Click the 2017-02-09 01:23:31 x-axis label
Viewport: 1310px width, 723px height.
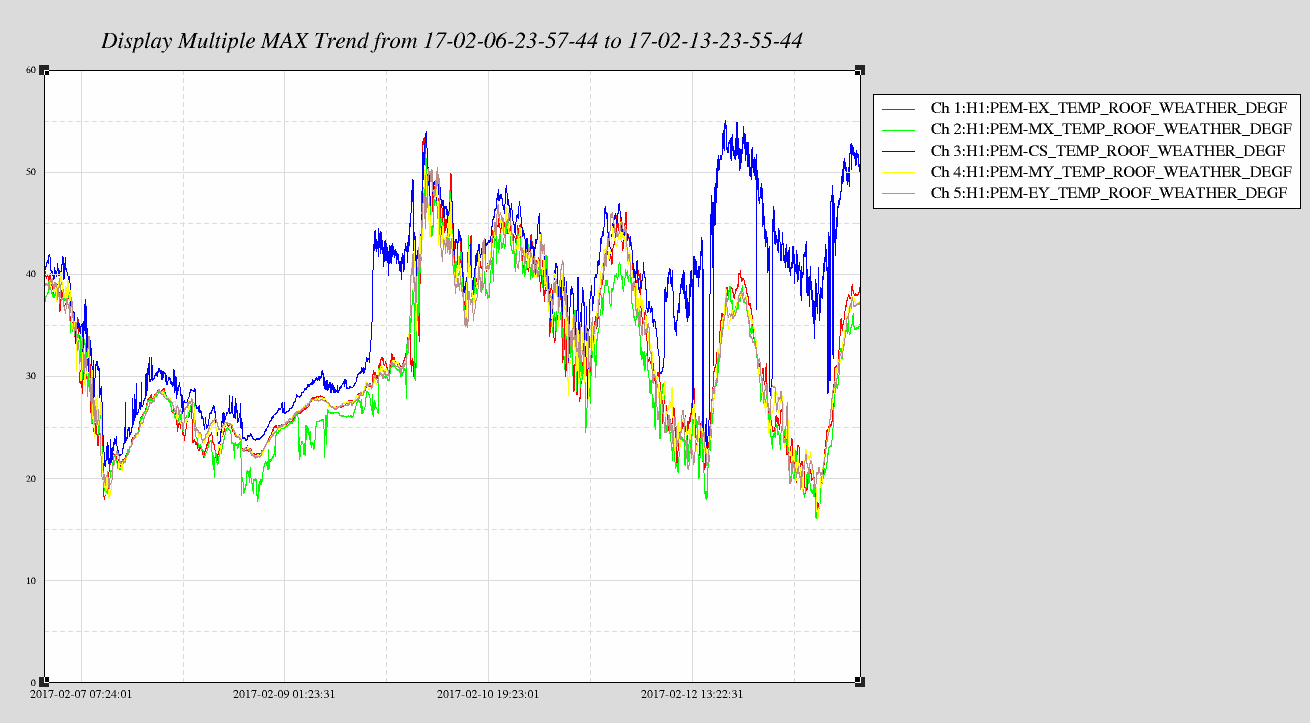tap(284, 693)
